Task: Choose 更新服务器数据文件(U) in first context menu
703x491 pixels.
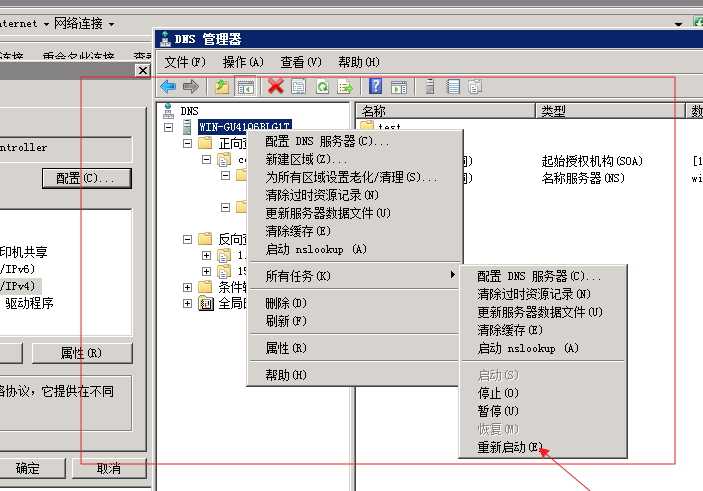Action: pyautogui.click(x=354, y=213)
